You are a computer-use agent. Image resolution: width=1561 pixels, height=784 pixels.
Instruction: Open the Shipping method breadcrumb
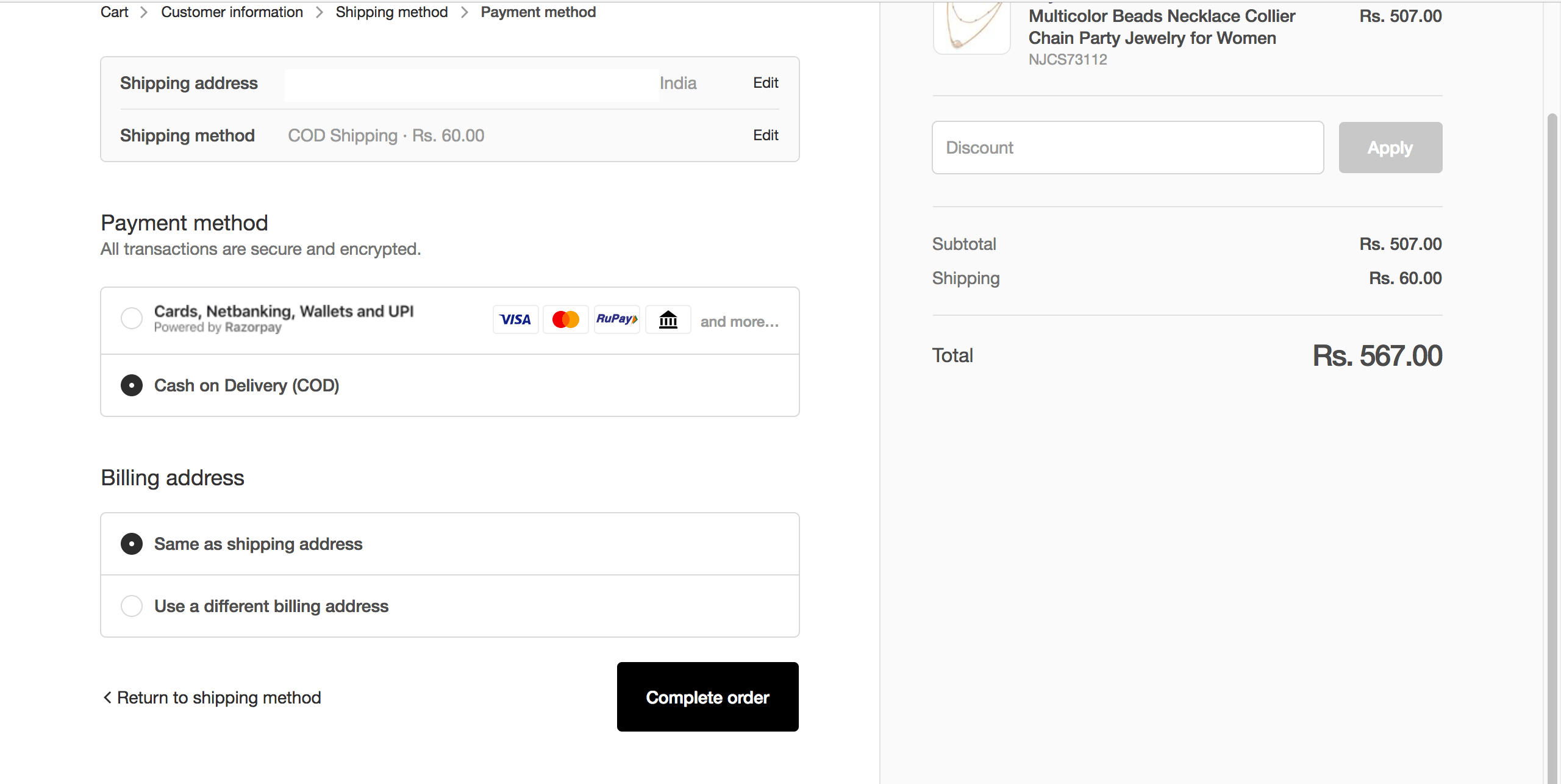392,12
